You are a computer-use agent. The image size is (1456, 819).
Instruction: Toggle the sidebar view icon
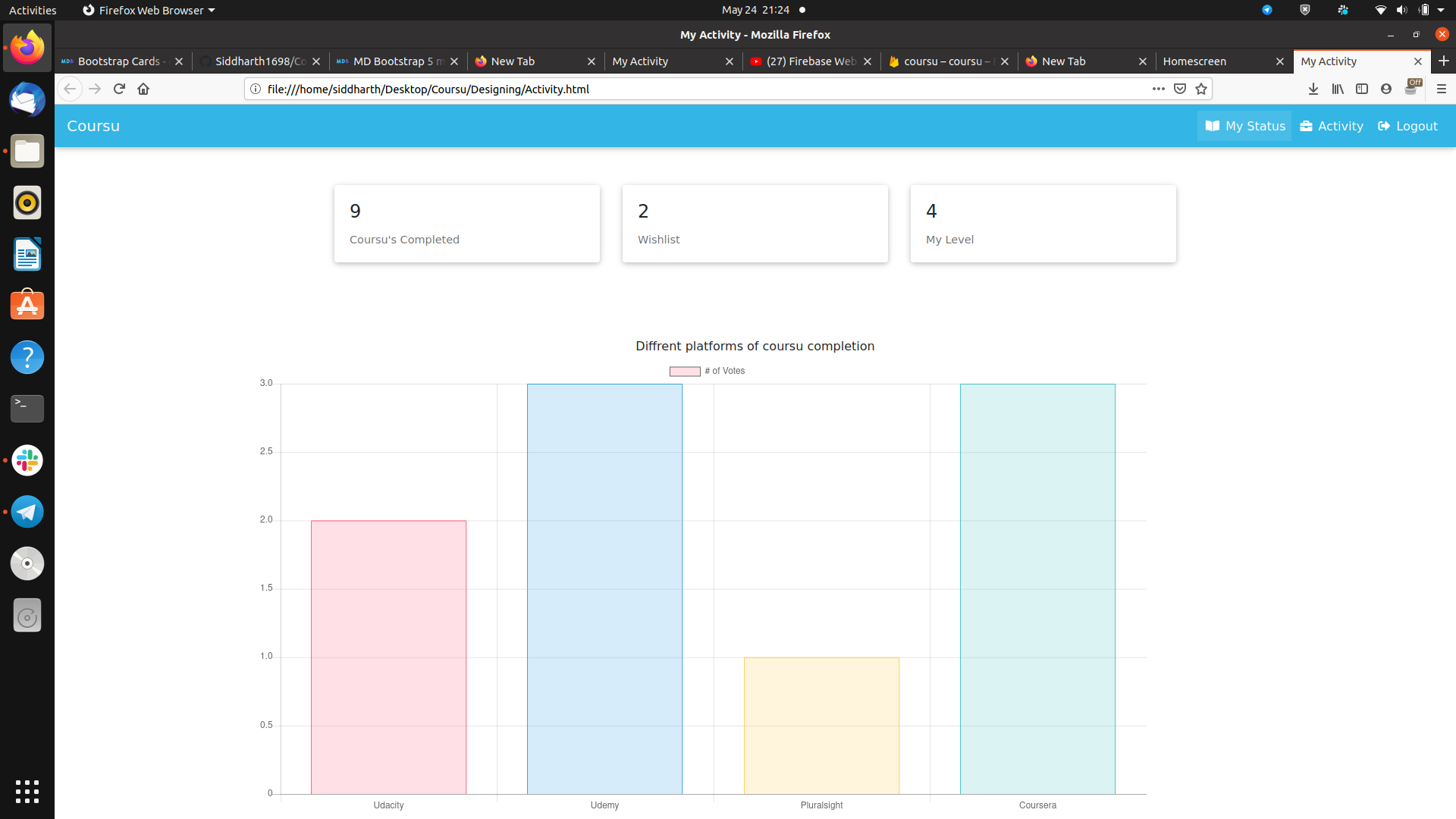click(x=1362, y=89)
